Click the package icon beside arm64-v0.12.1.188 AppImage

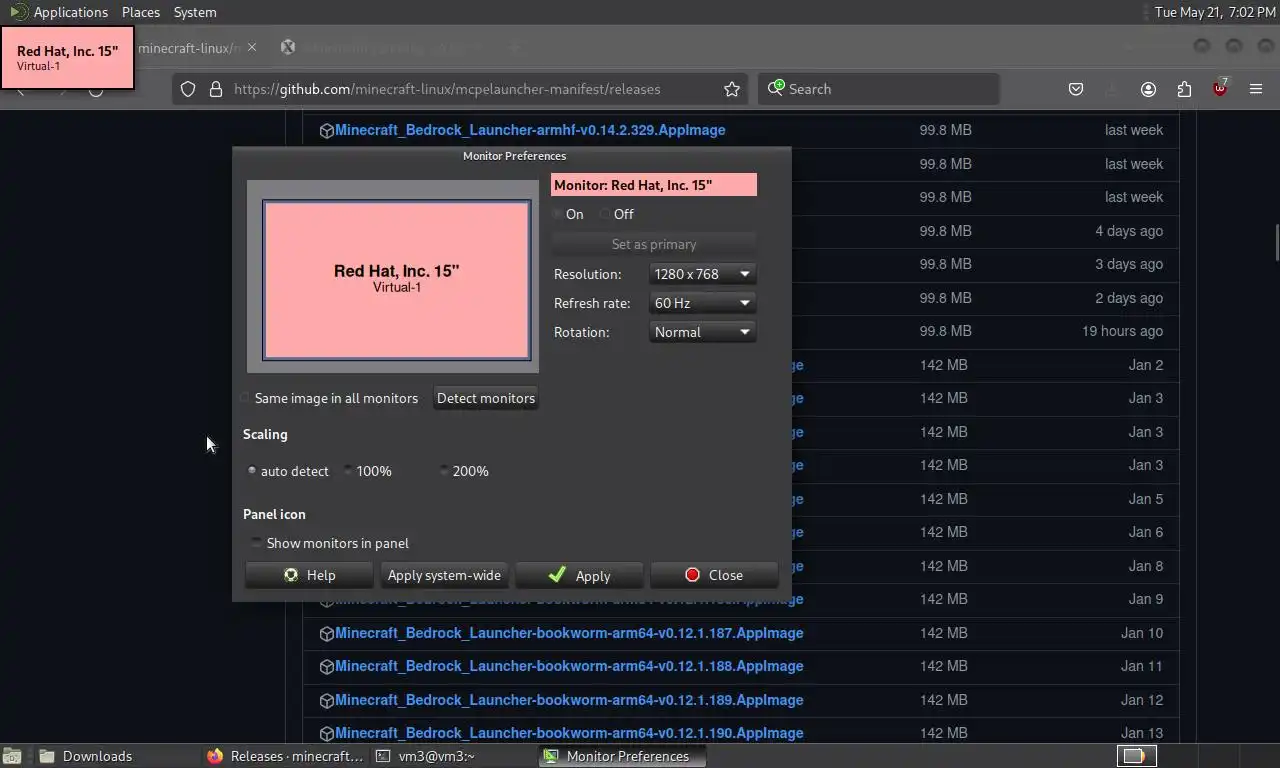[x=326, y=667]
